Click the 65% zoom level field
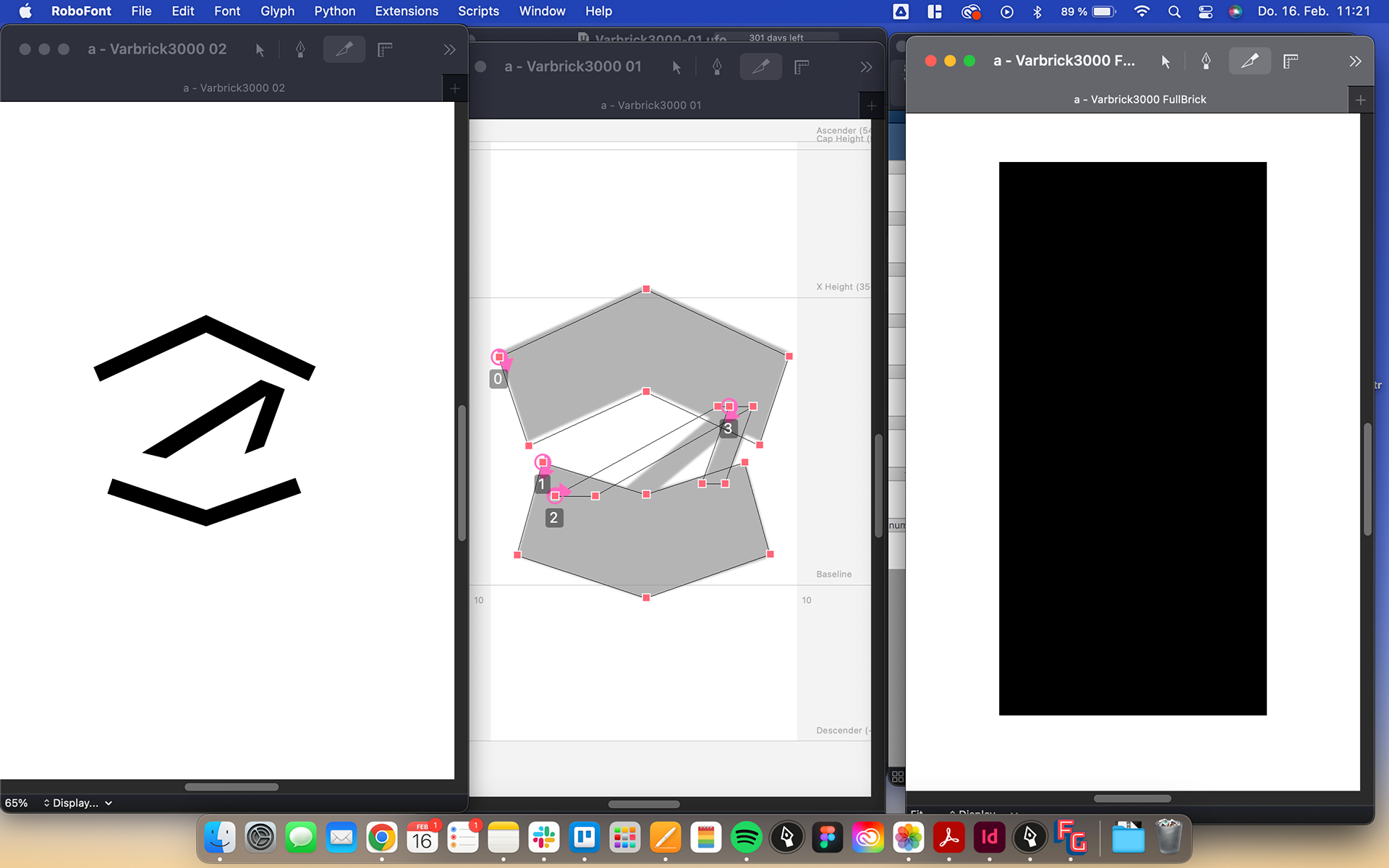 click(x=17, y=803)
